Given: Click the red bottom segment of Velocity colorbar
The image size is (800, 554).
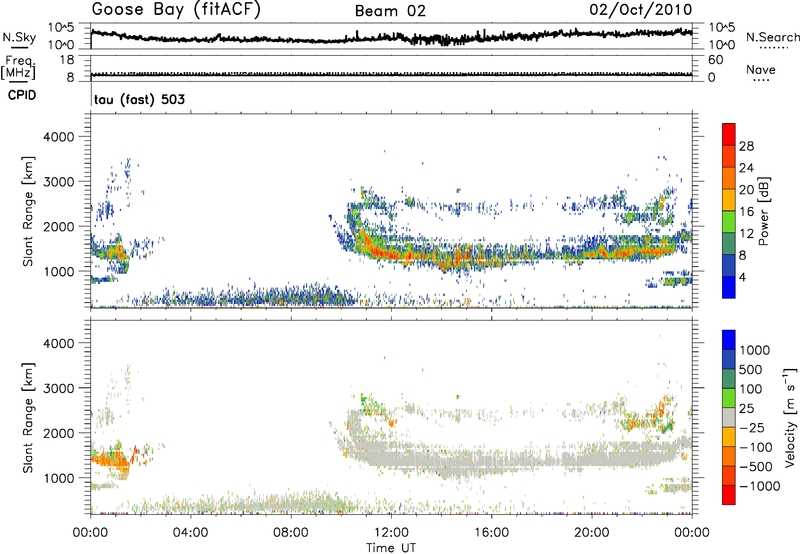Looking at the screenshot, I should [729, 495].
